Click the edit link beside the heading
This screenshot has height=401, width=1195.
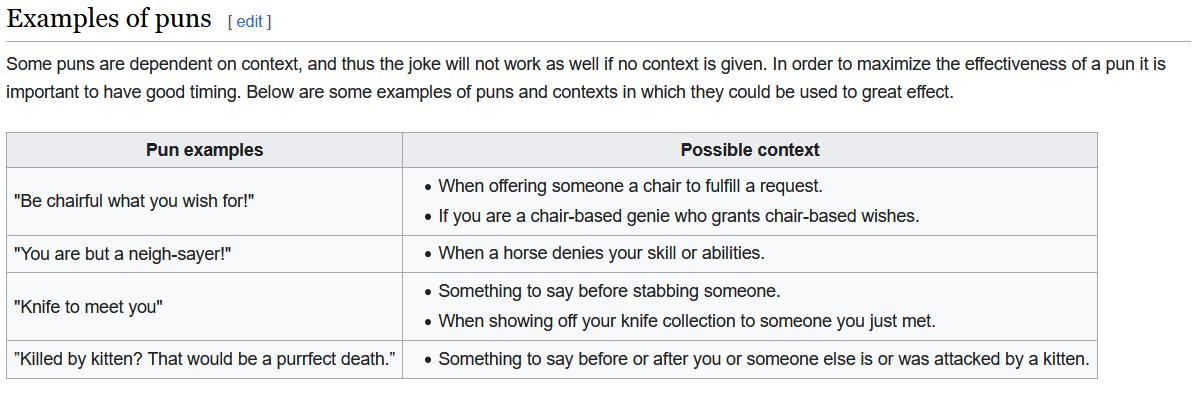tap(249, 21)
